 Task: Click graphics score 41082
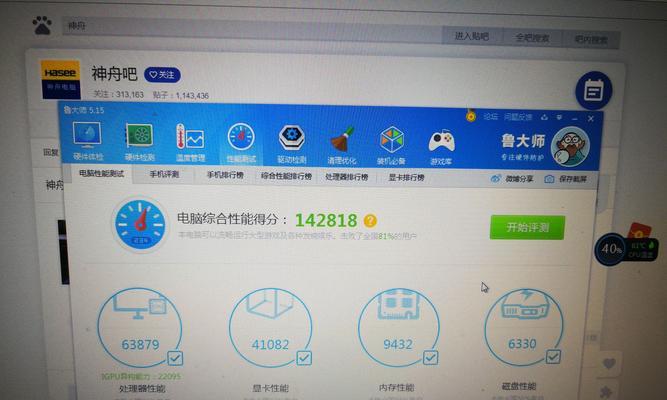[x=270, y=344]
